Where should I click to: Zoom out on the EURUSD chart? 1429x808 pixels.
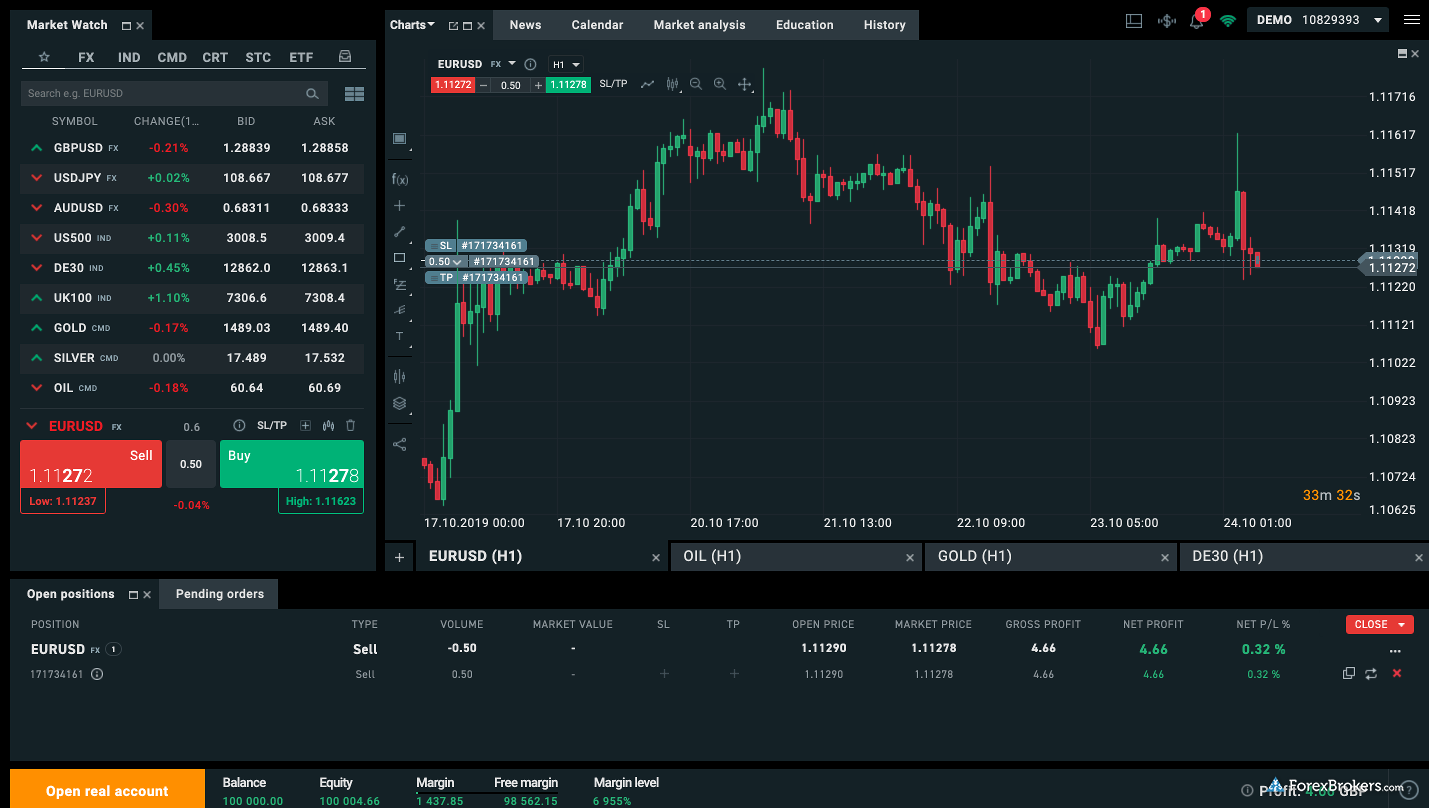point(696,84)
